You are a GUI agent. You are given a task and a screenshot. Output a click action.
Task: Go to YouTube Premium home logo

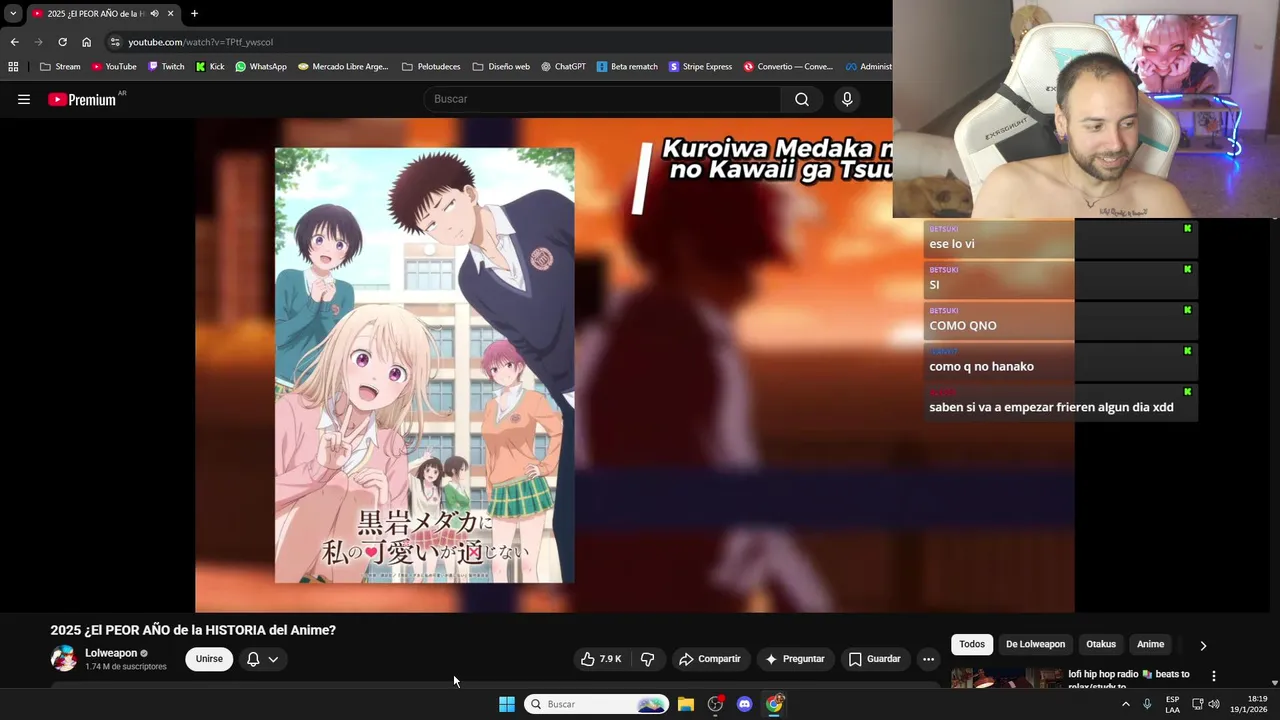click(82, 99)
